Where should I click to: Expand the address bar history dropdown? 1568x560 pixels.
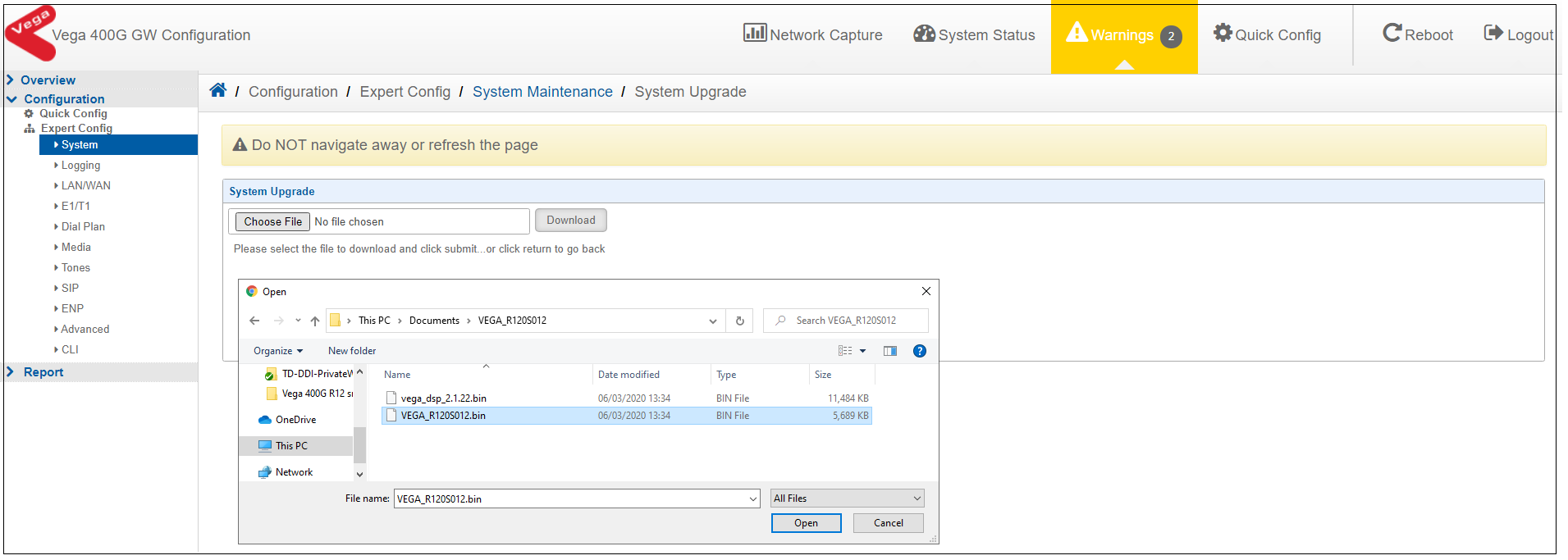point(713,321)
